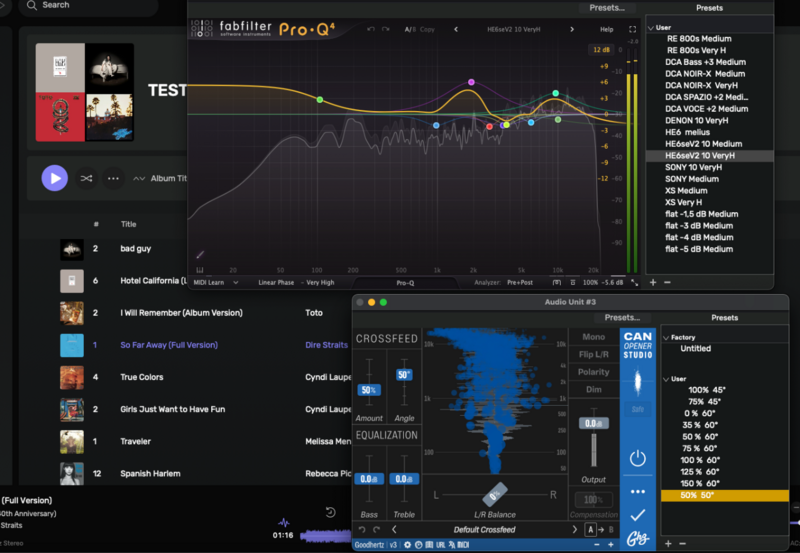Go to next CanOpener preset
Image resolution: width=800 pixels, height=553 pixels.
tap(574, 530)
